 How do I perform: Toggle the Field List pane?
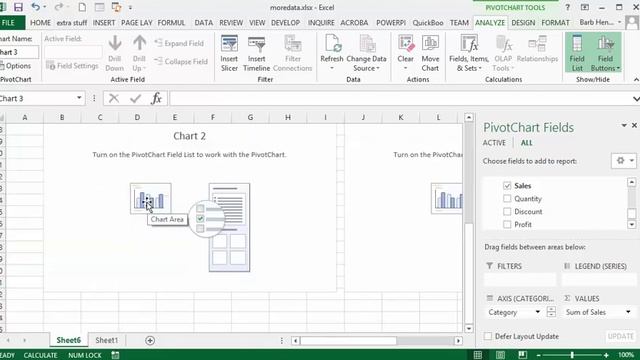(x=577, y=53)
